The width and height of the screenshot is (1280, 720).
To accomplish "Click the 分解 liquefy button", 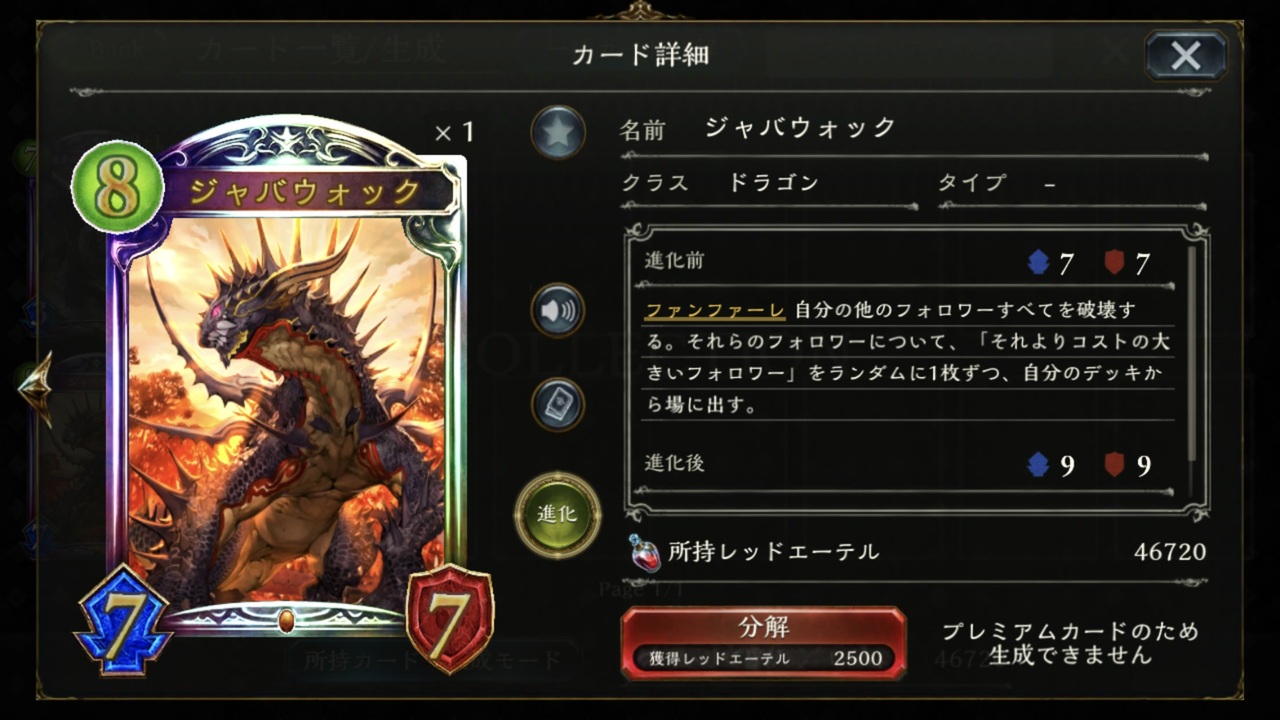I will pyautogui.click(x=764, y=641).
